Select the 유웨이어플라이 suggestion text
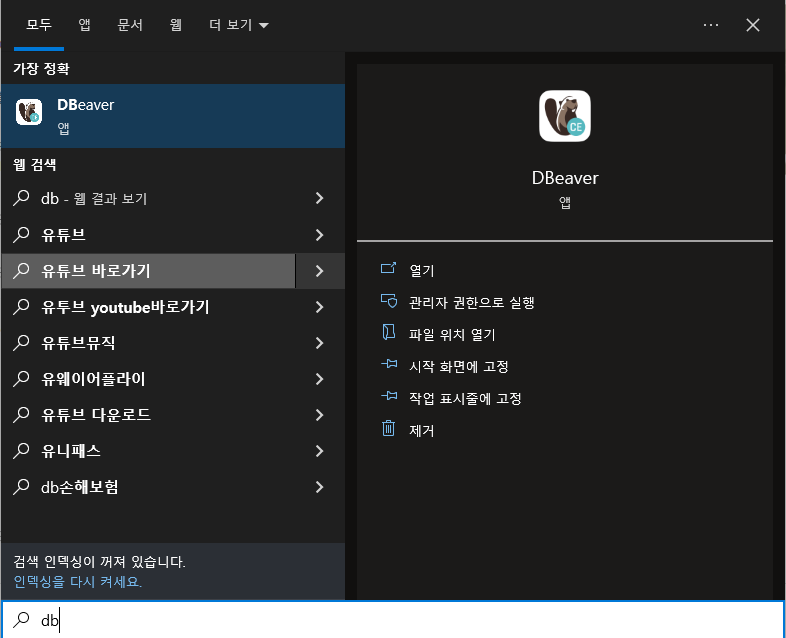The image size is (786, 638). tap(93, 379)
